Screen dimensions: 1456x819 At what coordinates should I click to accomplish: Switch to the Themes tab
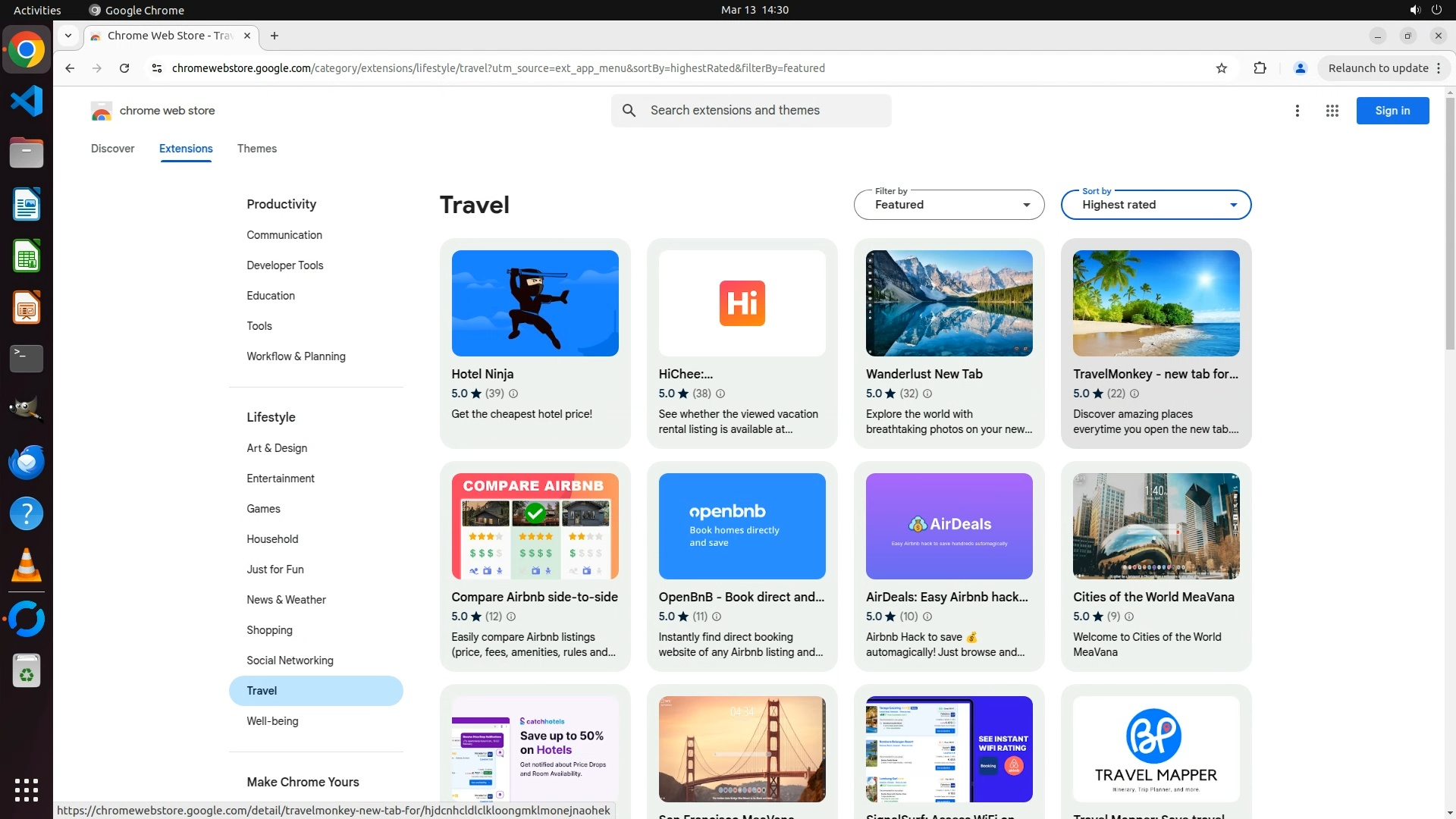pyautogui.click(x=256, y=149)
